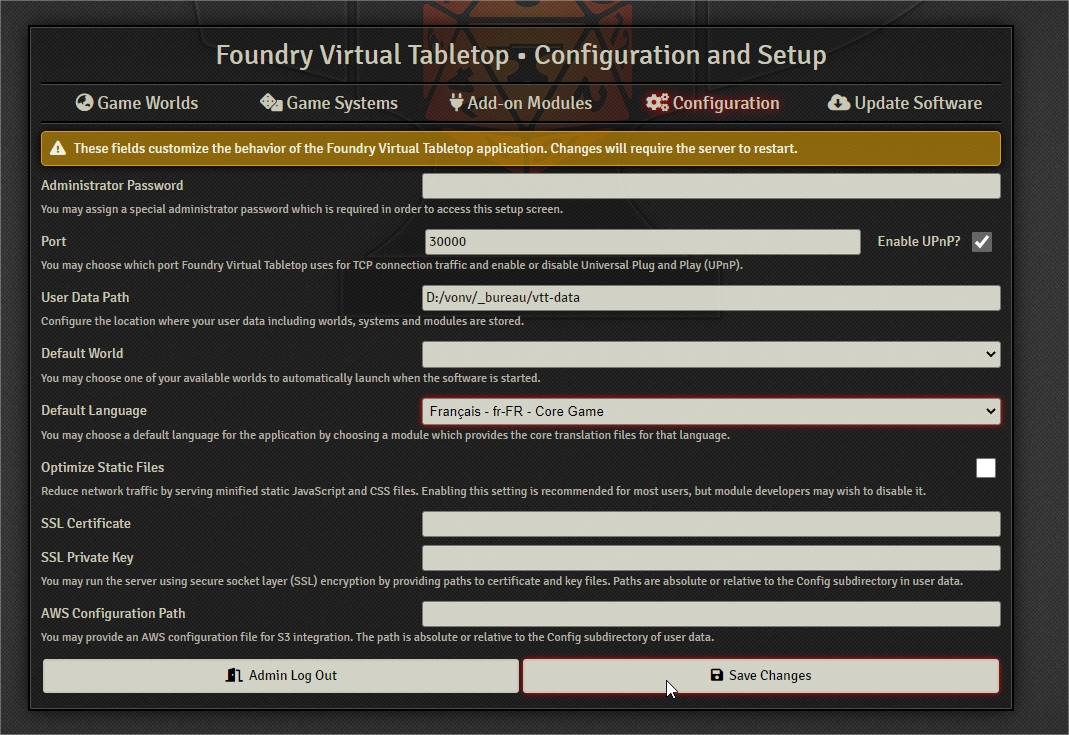Screen dimensions: 1069x735
Task: Click into the Port field showing 30000
Action: point(642,242)
